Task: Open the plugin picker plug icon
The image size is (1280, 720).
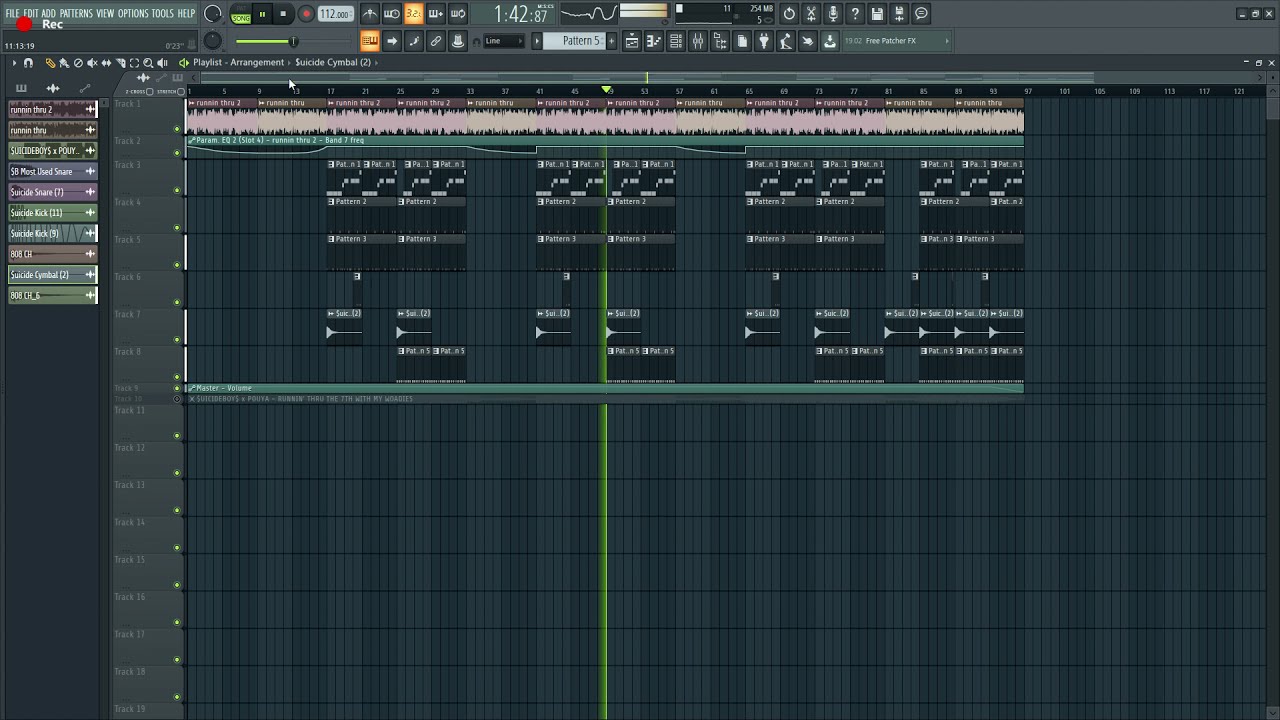Action: pyautogui.click(x=764, y=41)
